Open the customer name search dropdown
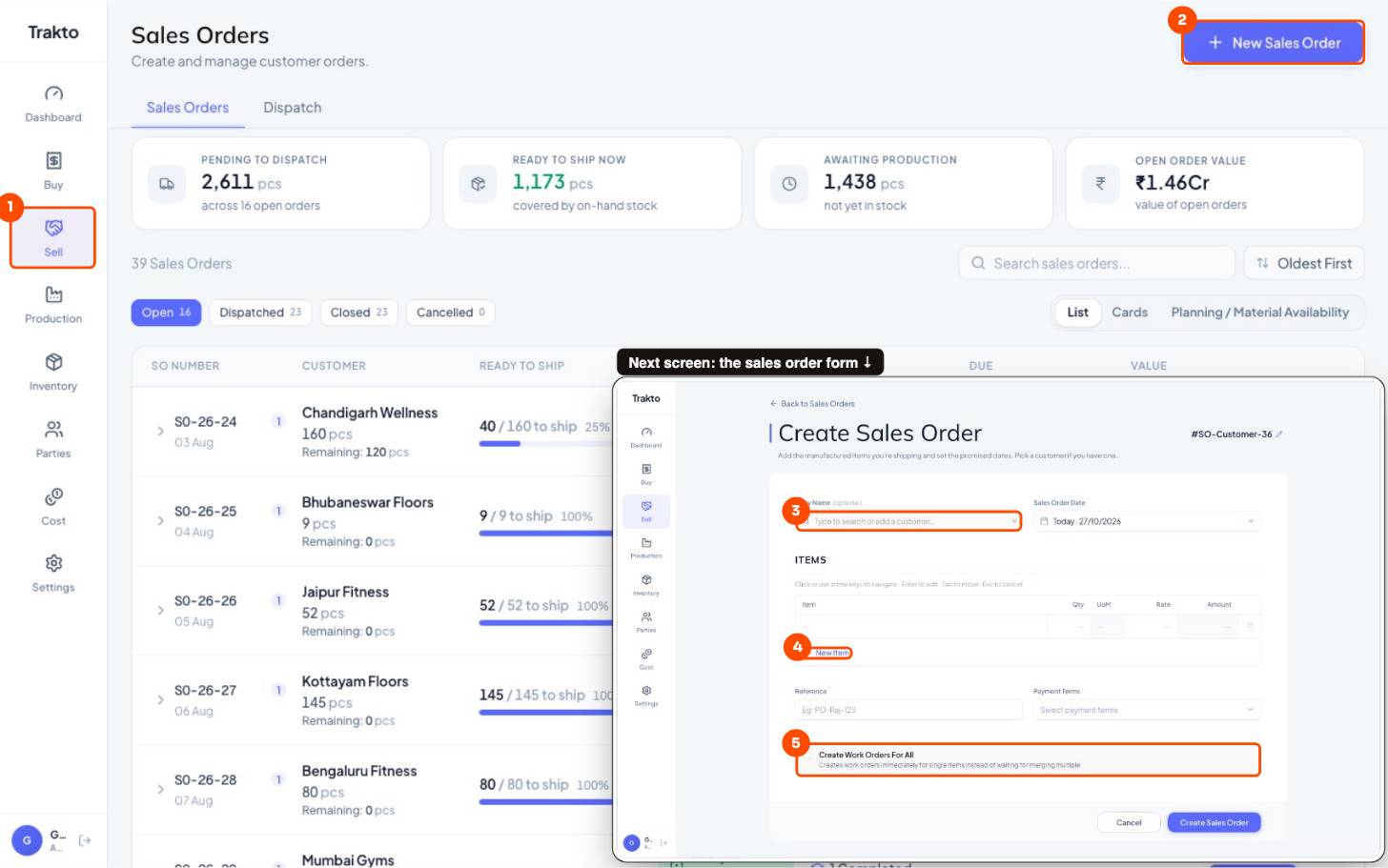 [x=908, y=521]
